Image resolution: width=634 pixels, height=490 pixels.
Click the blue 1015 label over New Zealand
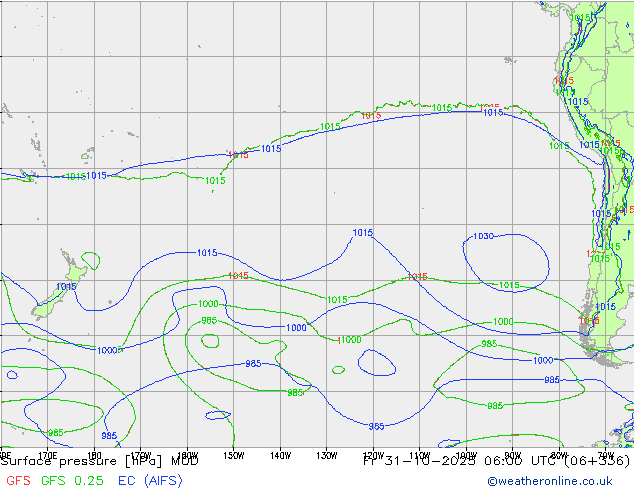[x=66, y=287]
